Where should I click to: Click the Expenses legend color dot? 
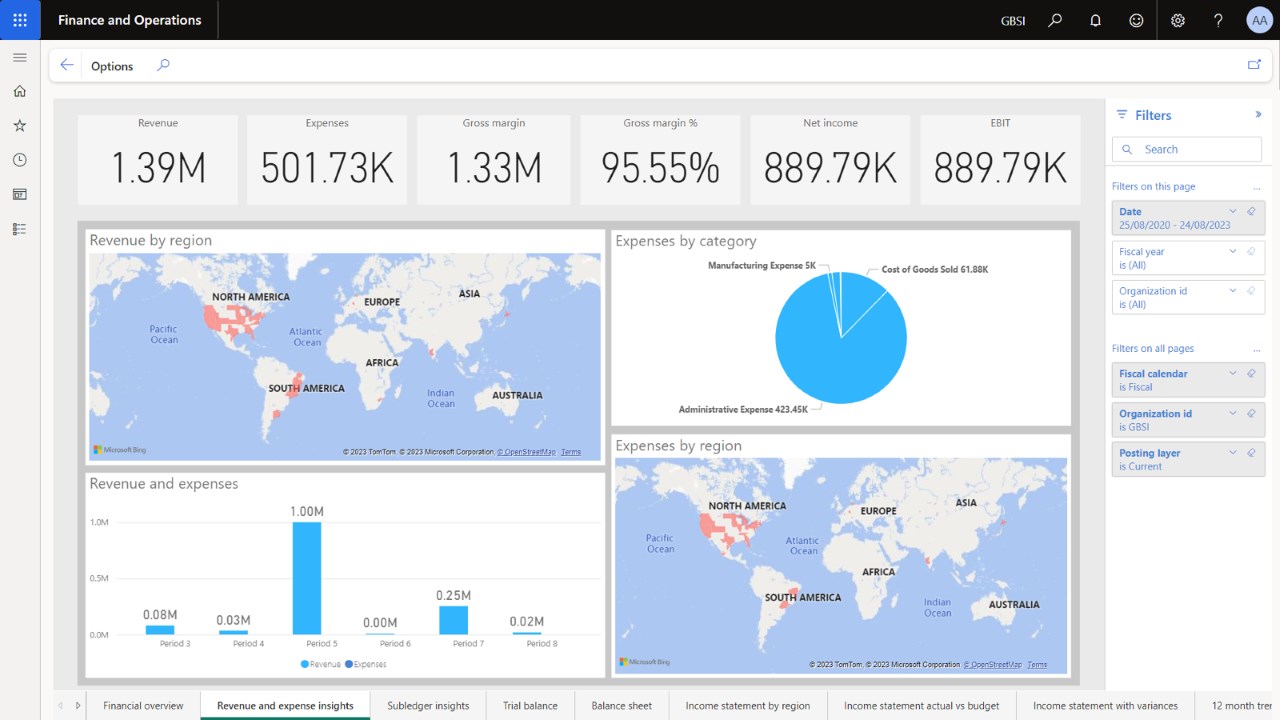pos(349,664)
